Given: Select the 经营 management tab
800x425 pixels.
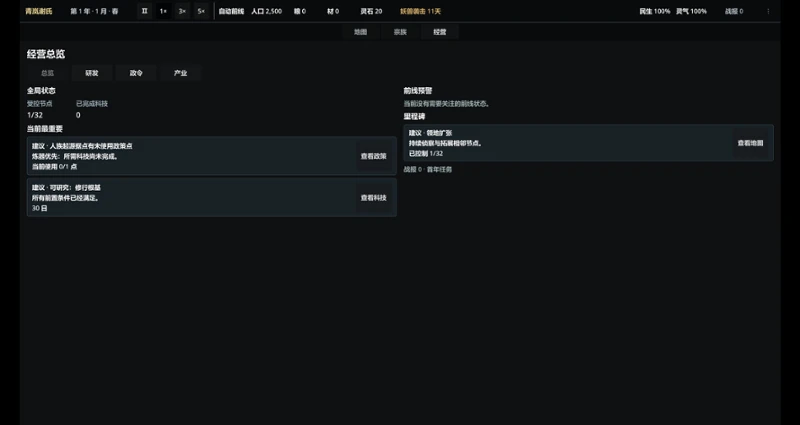Looking at the screenshot, I should (x=440, y=32).
